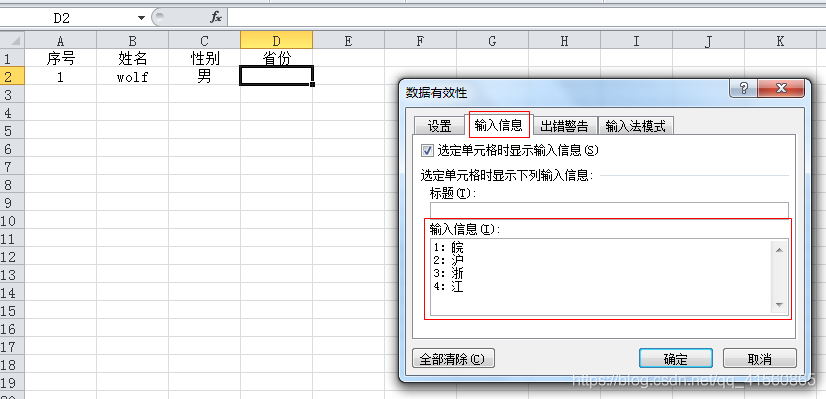
Task: Click the Select All corner triangle
Action: [13, 40]
